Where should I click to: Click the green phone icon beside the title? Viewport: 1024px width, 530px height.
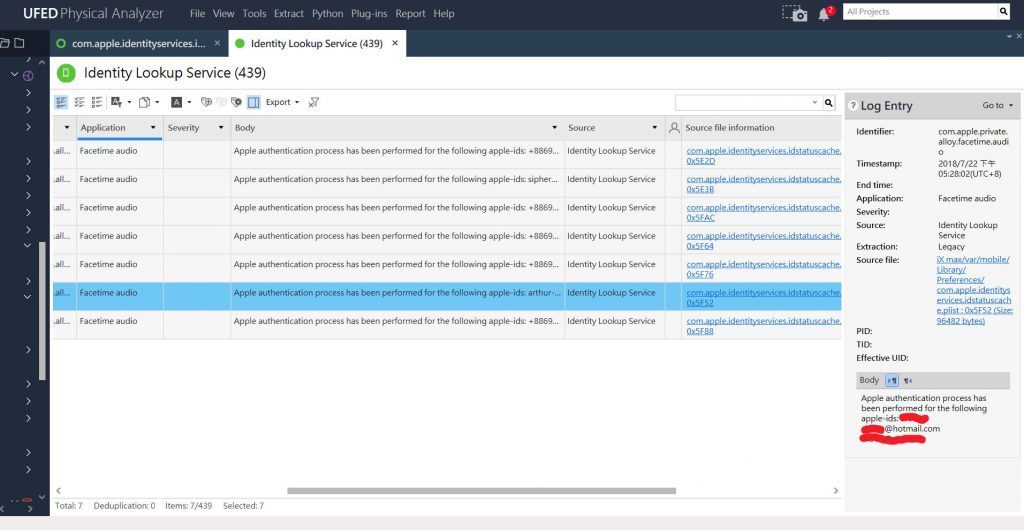(66, 73)
